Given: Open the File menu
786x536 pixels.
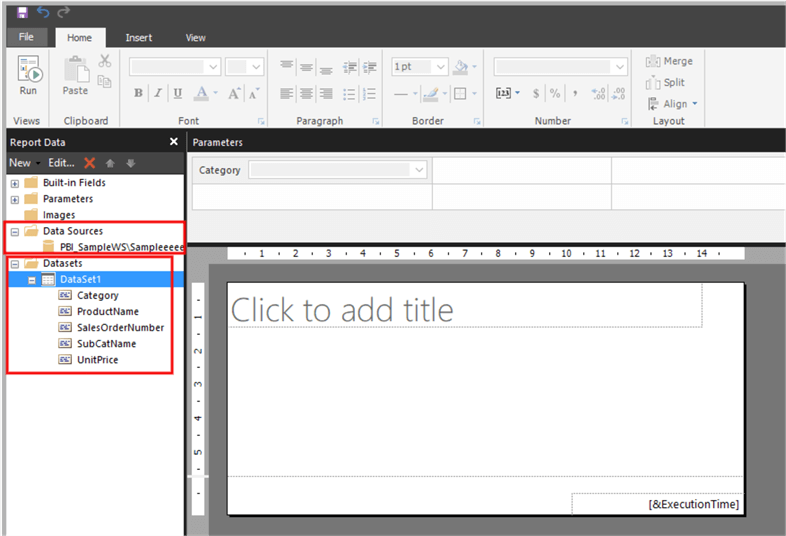Looking at the screenshot, I should (x=26, y=37).
